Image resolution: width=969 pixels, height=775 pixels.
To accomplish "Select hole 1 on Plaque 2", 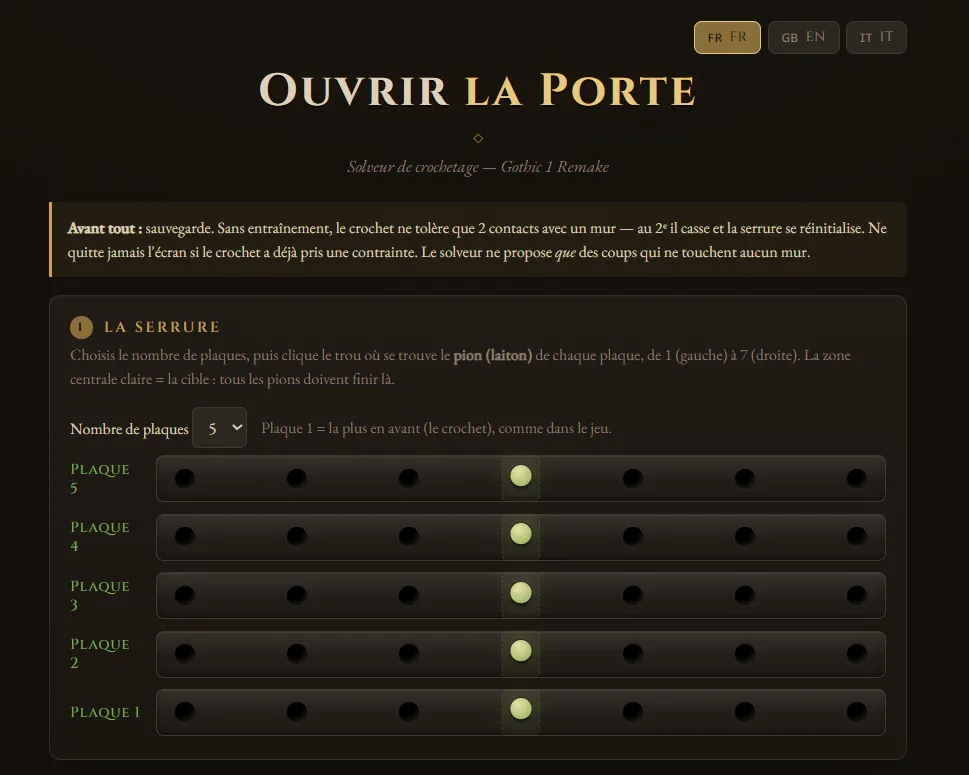I will point(185,653).
